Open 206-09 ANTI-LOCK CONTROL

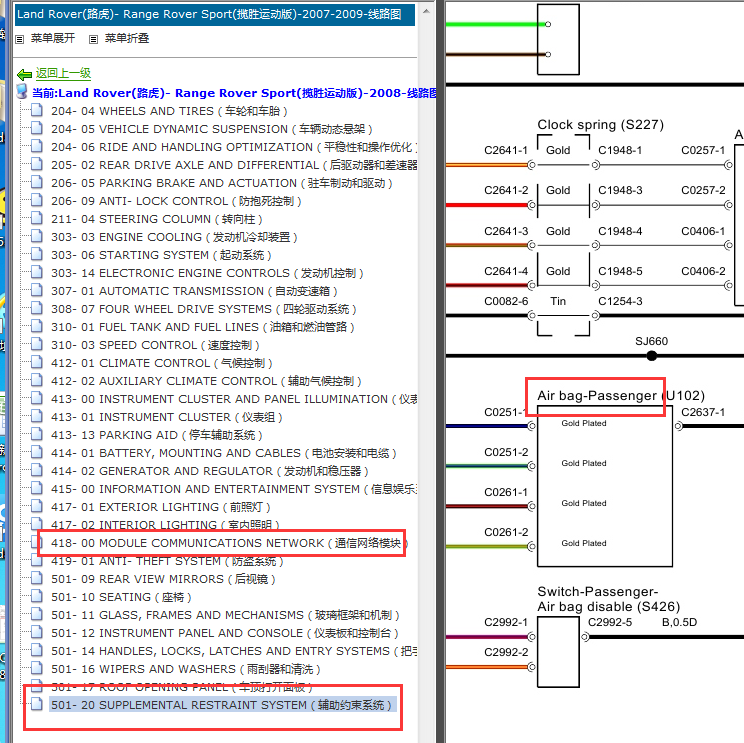(x=176, y=201)
